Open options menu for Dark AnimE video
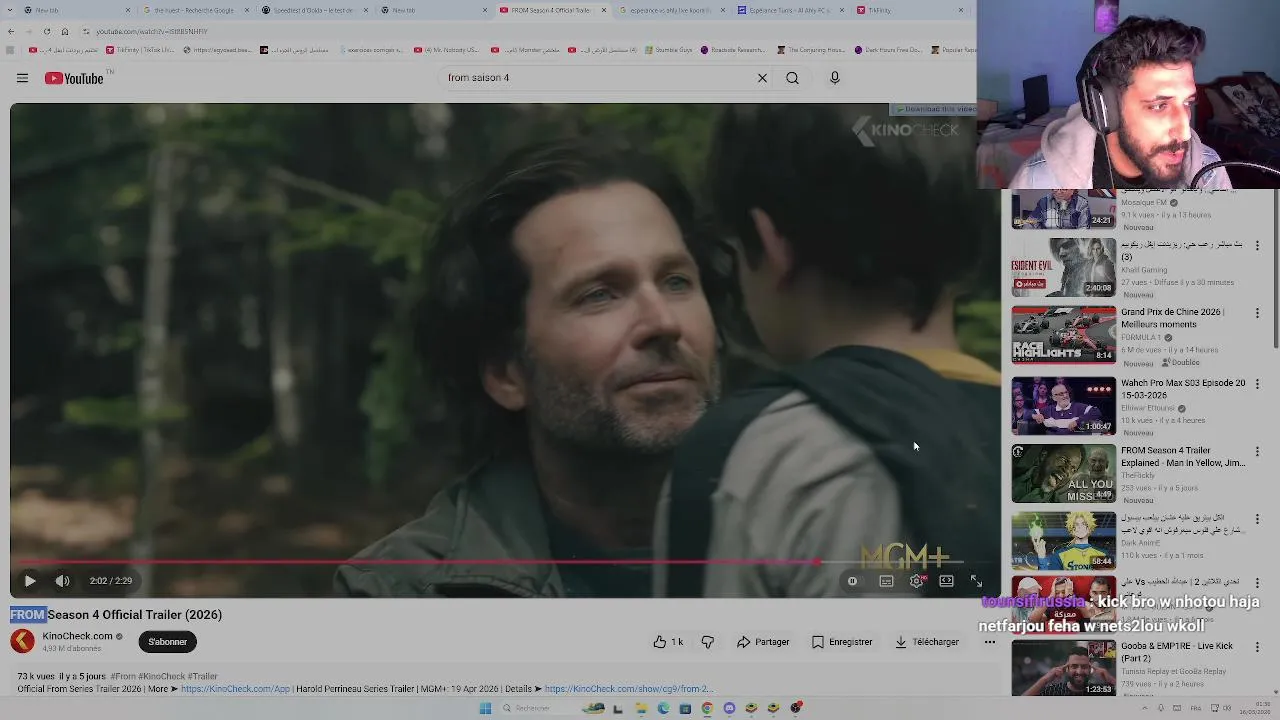 [1257, 519]
